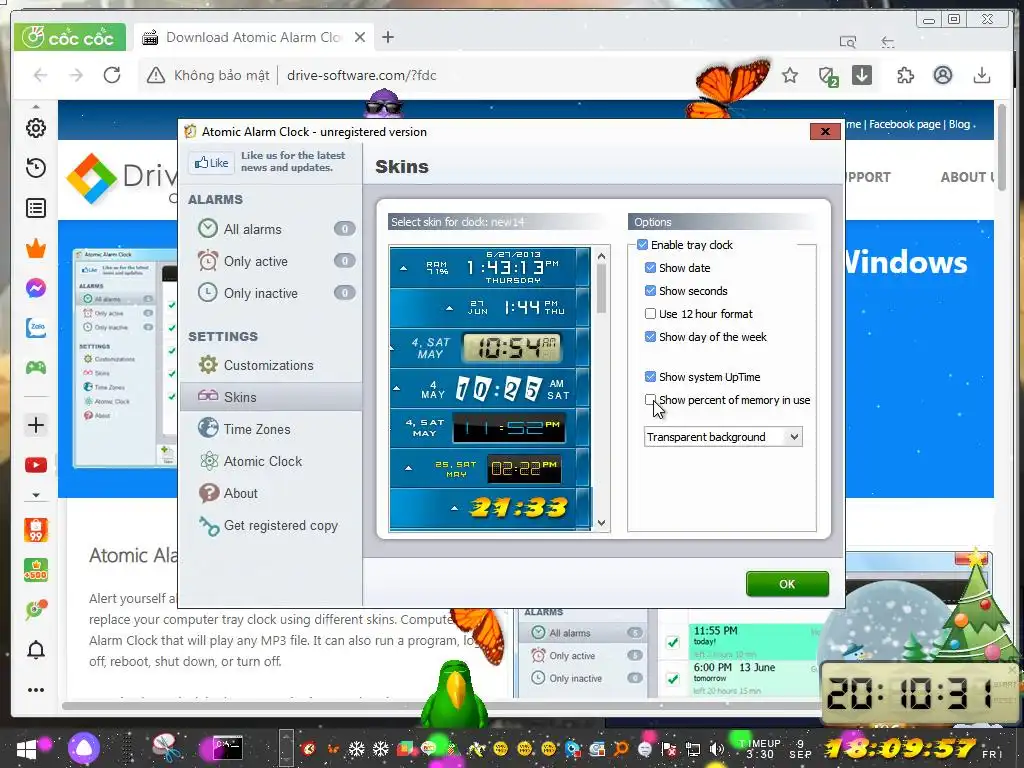Uncheck Show date option
This screenshot has width=1024, height=768.
click(x=650, y=268)
